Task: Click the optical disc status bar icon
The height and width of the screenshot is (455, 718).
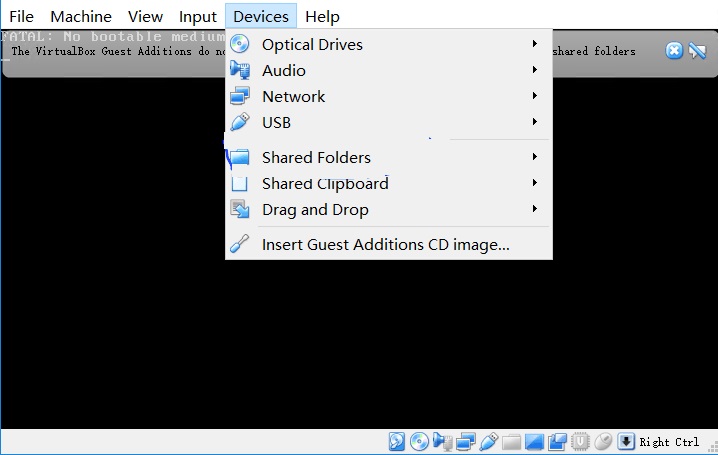Action: coord(419,442)
